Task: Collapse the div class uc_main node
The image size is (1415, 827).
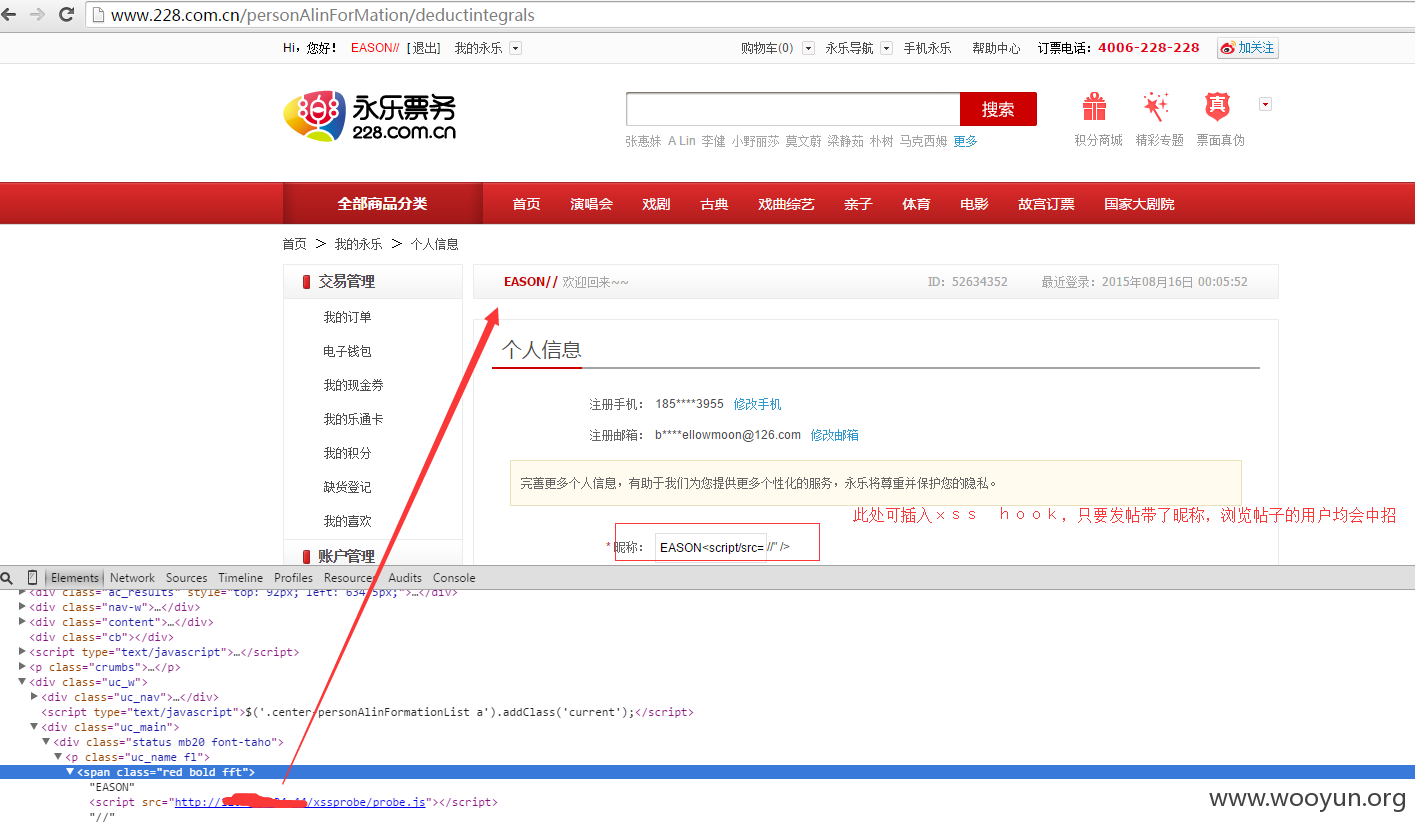Action: pyautogui.click(x=35, y=727)
